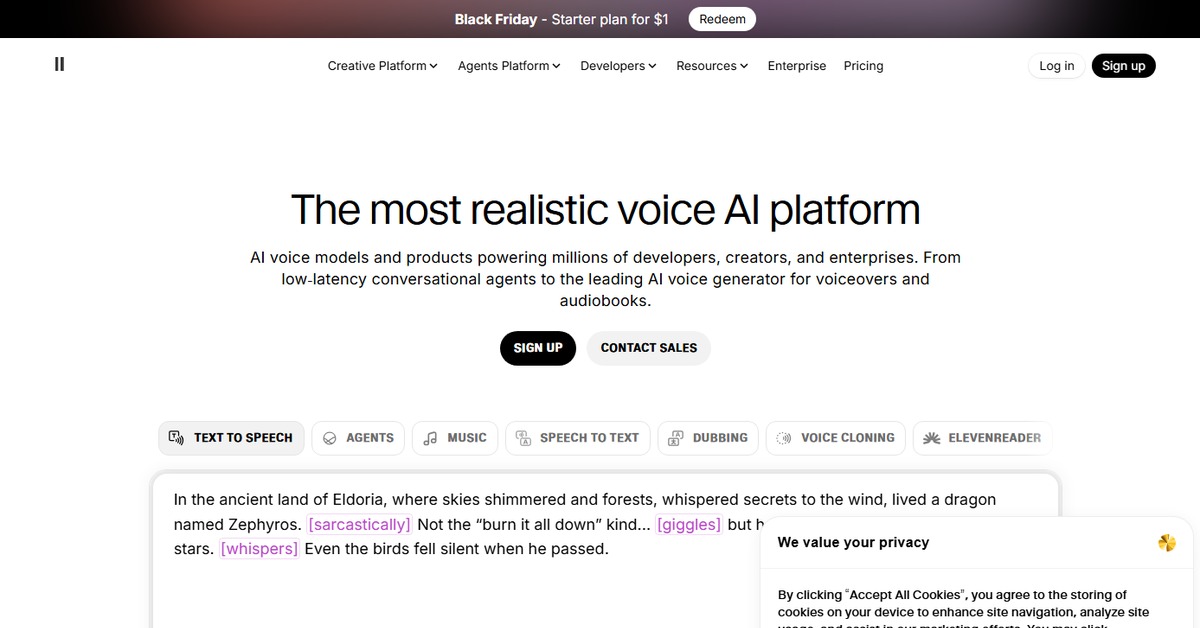The height and width of the screenshot is (628, 1200).
Task: Click the Dubbing tab icon
Action: [x=676, y=438]
